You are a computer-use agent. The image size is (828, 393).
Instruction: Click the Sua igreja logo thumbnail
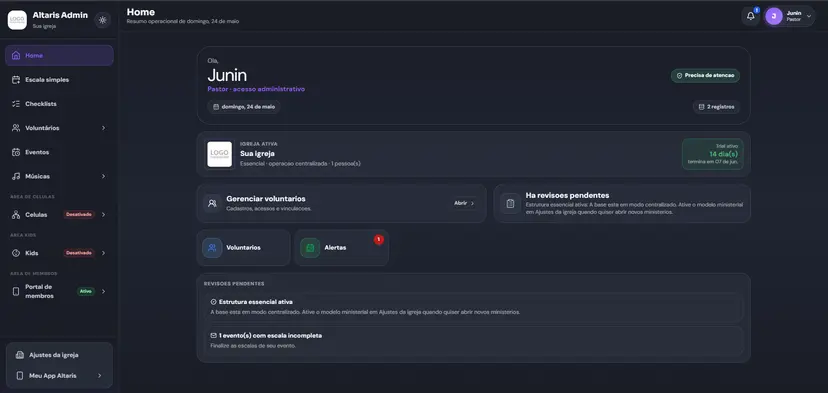coord(220,154)
